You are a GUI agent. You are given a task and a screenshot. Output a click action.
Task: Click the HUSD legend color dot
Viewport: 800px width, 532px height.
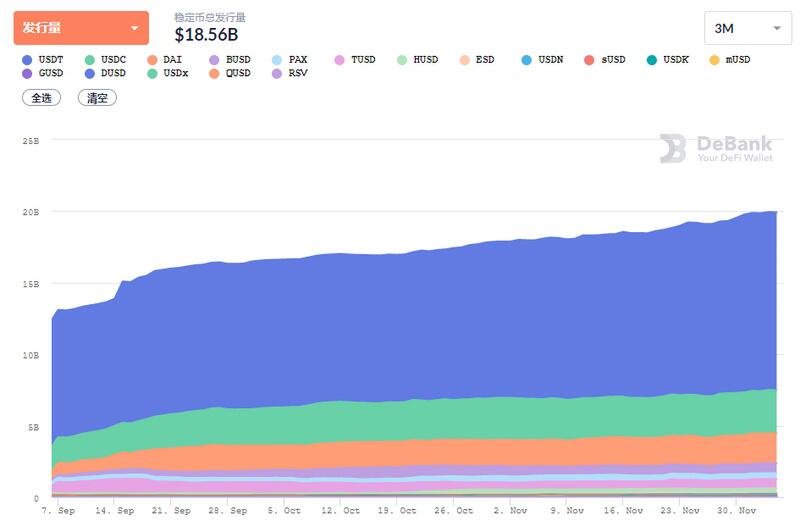pyautogui.click(x=402, y=60)
